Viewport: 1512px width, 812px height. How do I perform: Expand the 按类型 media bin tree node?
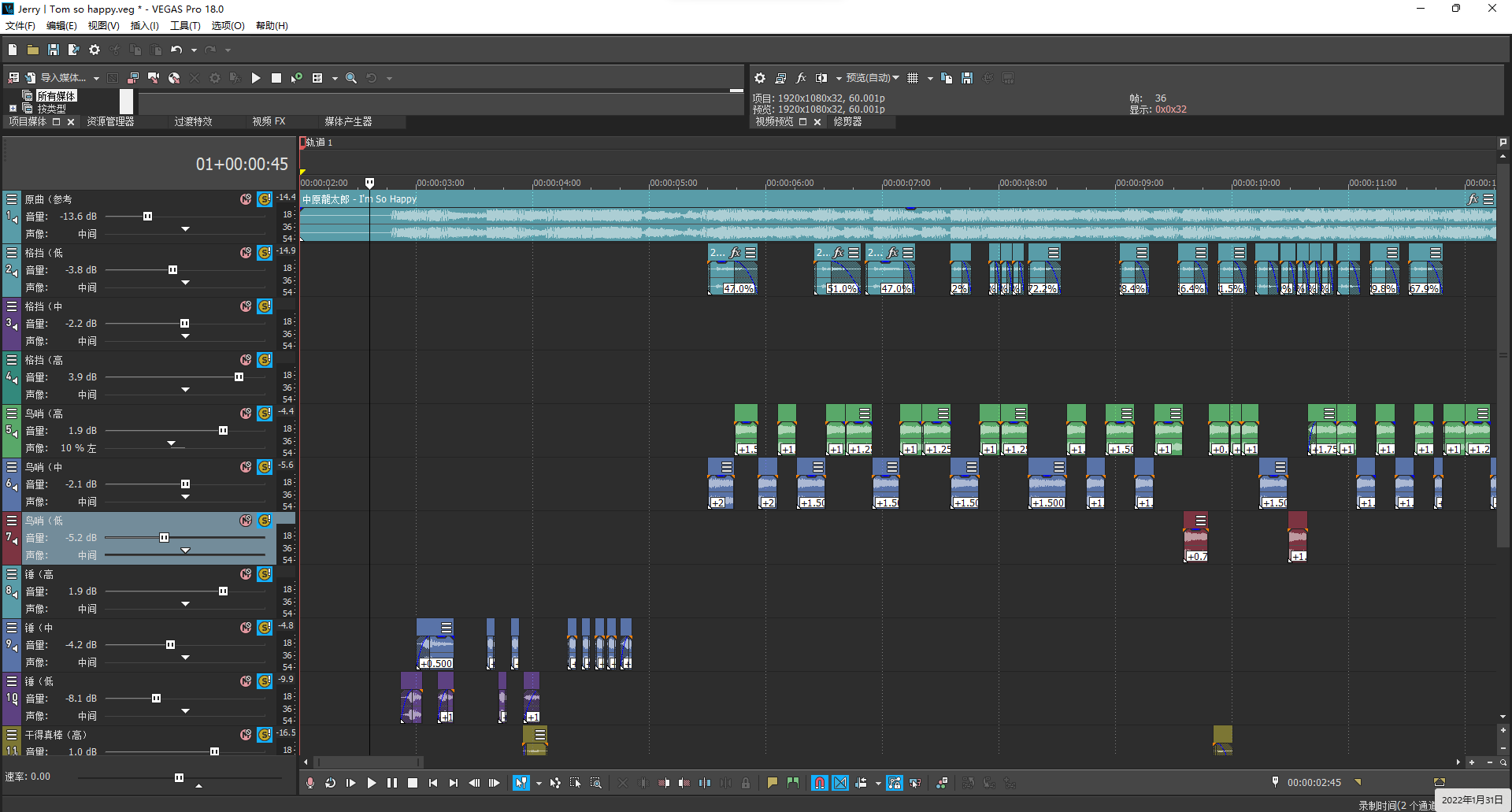point(13,109)
